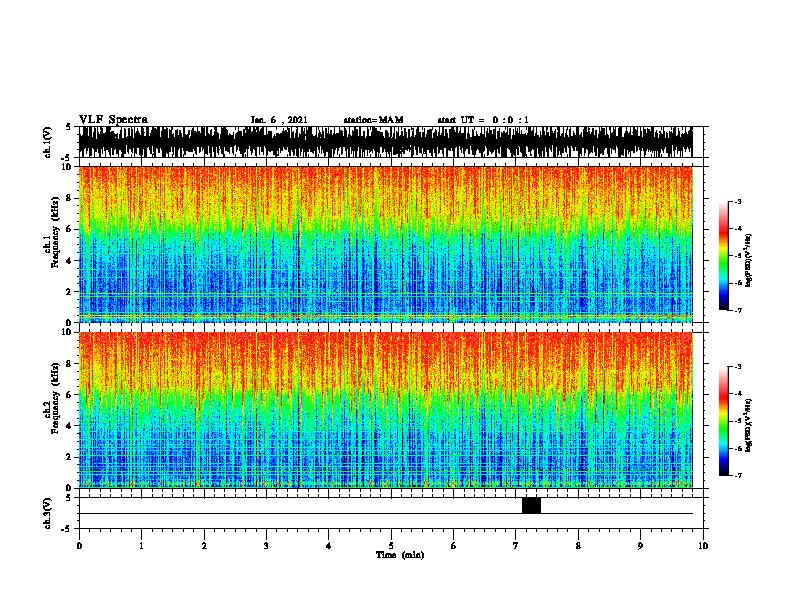Click the time axis tick label '6'
The image size is (792, 612).
tap(454, 545)
